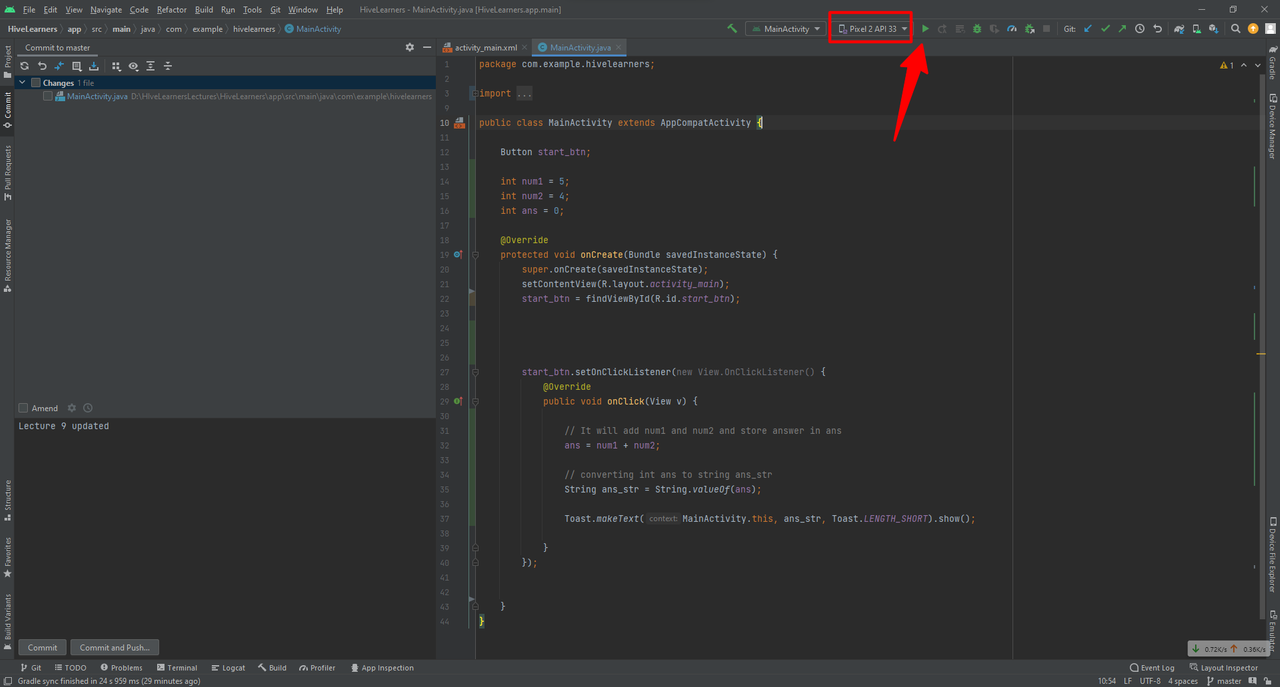
Task: Fold the onCreate method in the gutter
Action: [475, 255]
